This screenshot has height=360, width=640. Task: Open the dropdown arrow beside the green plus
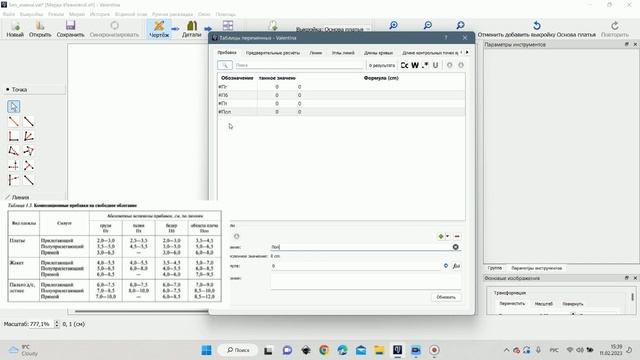tap(447, 236)
